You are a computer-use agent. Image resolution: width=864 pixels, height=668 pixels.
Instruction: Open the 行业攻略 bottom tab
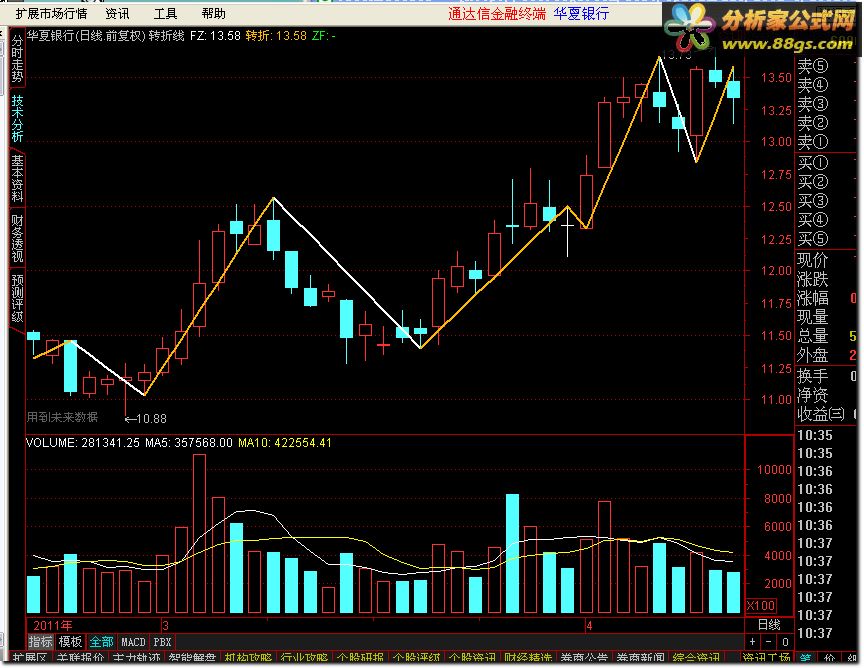305,658
